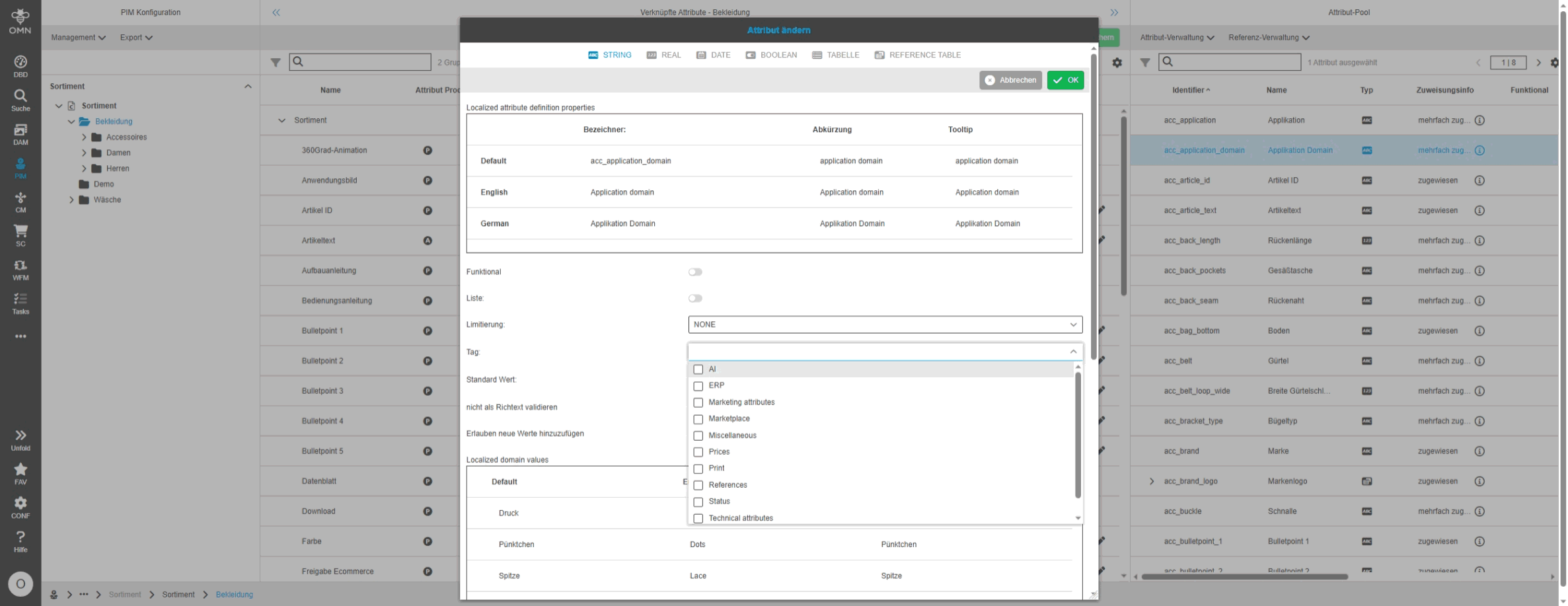
Task: Expand the Accessoires folder in tree
Action: [x=84, y=137]
